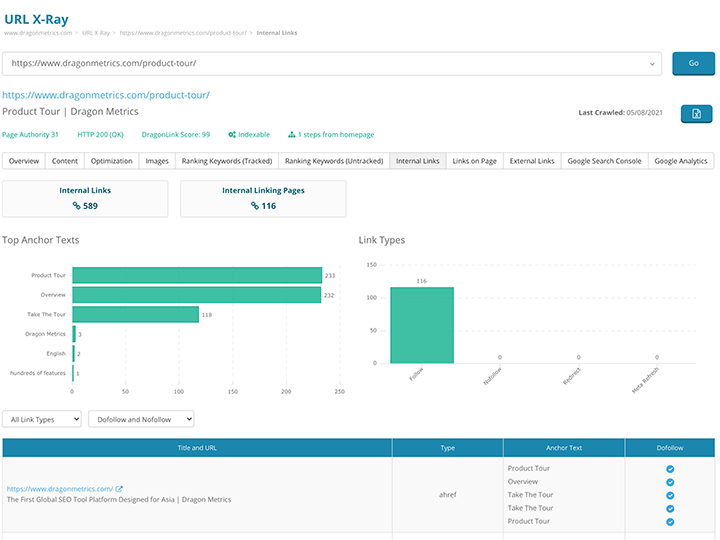Open the Dofollow and Nofollow dropdown
Image resolution: width=720 pixels, height=540 pixels.
141,419
